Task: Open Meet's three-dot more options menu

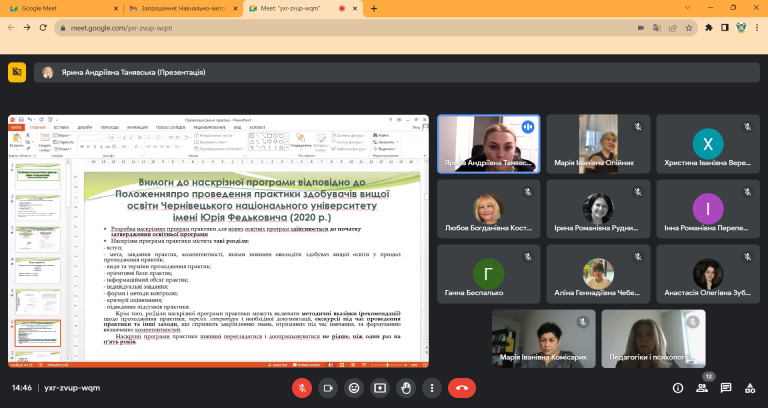Action: point(432,388)
